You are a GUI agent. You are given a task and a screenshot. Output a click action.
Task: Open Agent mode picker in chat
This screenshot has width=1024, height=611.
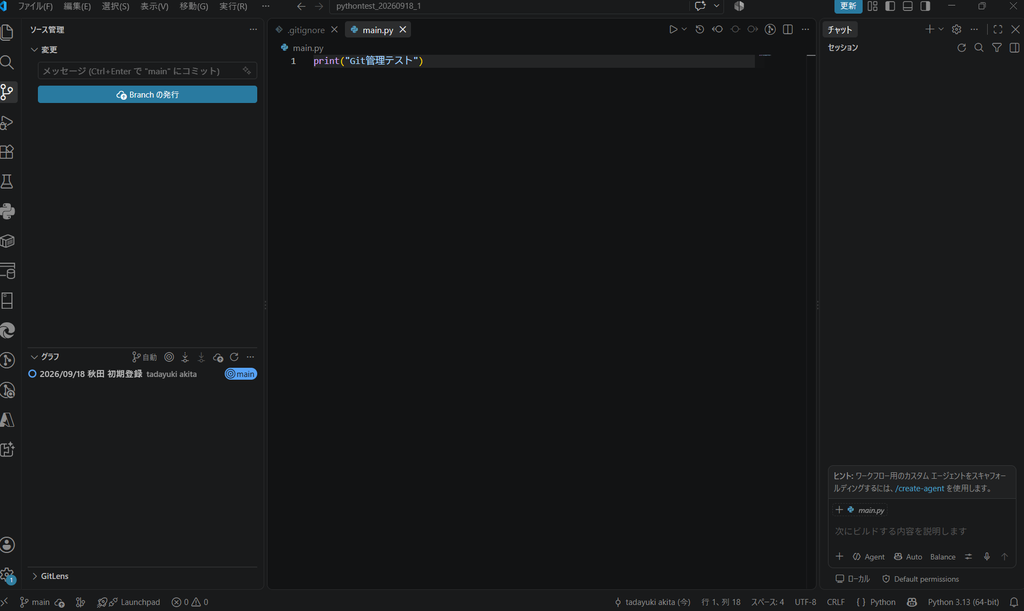coord(869,557)
